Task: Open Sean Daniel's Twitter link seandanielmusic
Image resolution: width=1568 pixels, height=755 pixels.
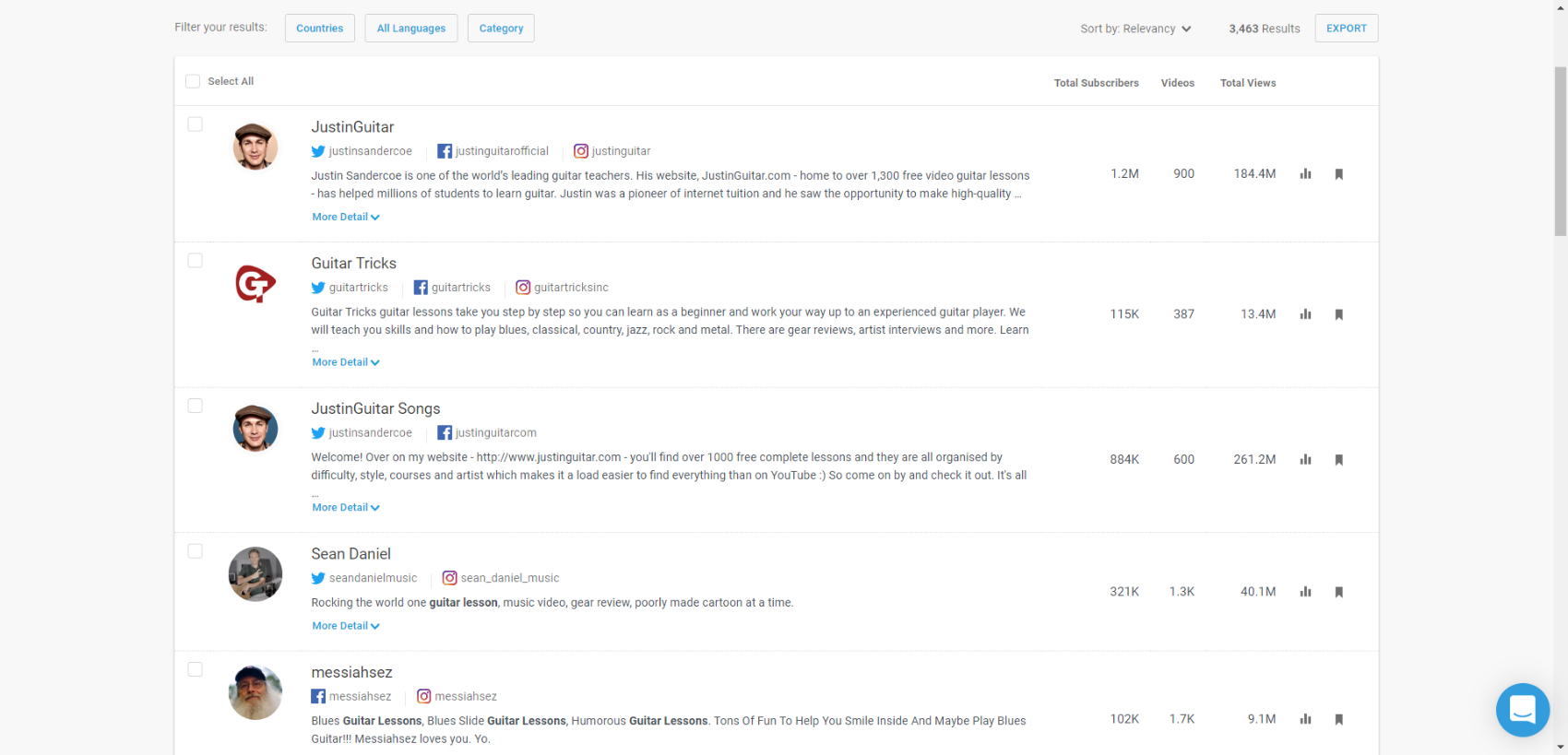Action: point(364,578)
